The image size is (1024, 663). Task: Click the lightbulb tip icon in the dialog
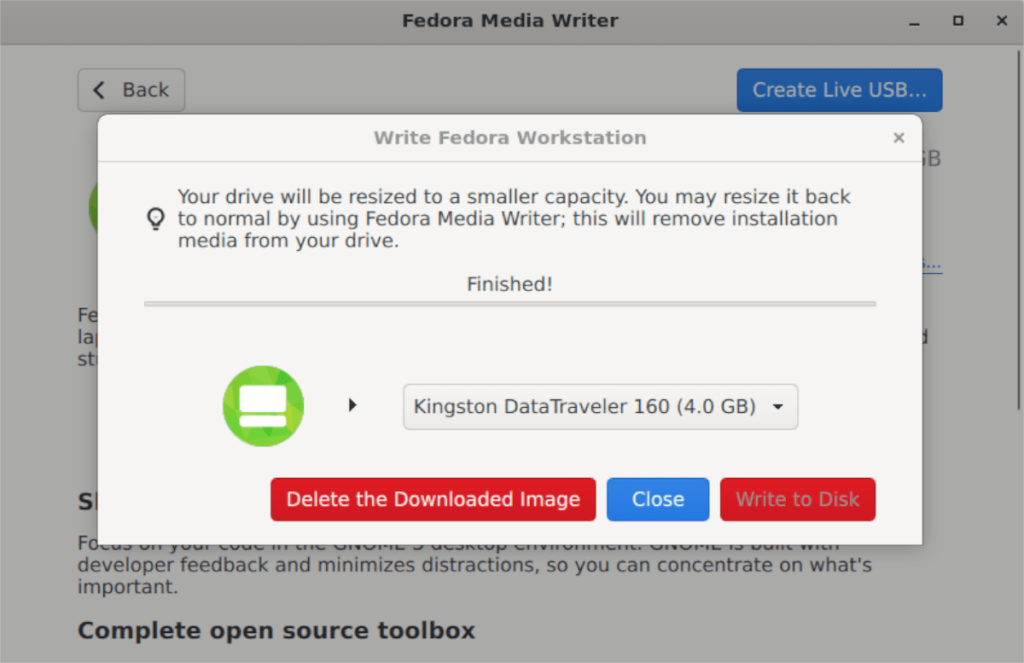point(155,218)
